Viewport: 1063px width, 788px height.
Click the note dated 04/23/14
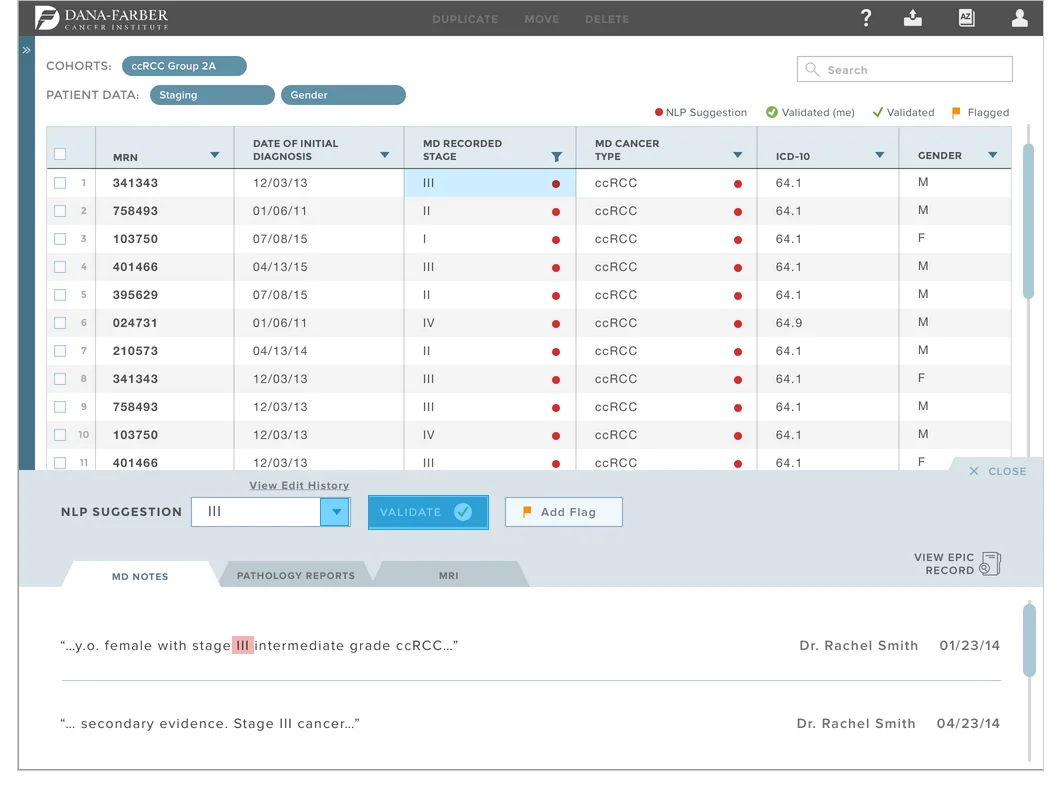[530, 724]
